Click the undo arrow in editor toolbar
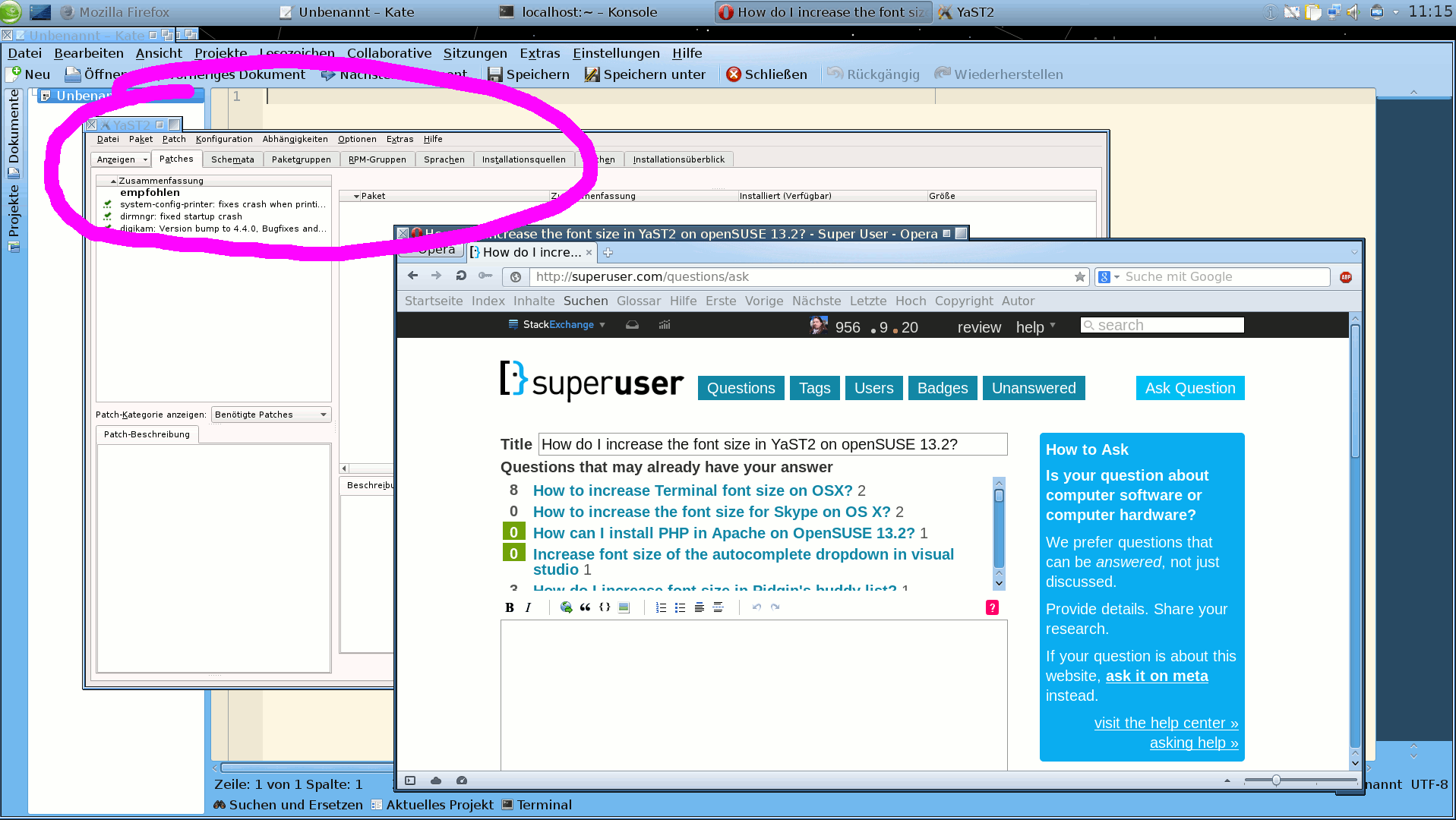The height and width of the screenshot is (820, 1456). pyautogui.click(x=756, y=607)
